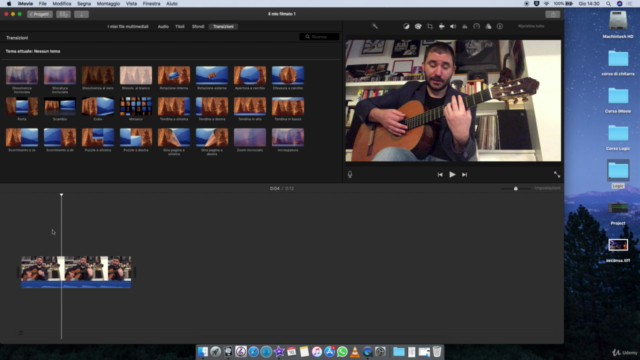Switch to the Audio tab
Image resolution: width=640 pixels, height=360 pixels.
click(x=163, y=27)
